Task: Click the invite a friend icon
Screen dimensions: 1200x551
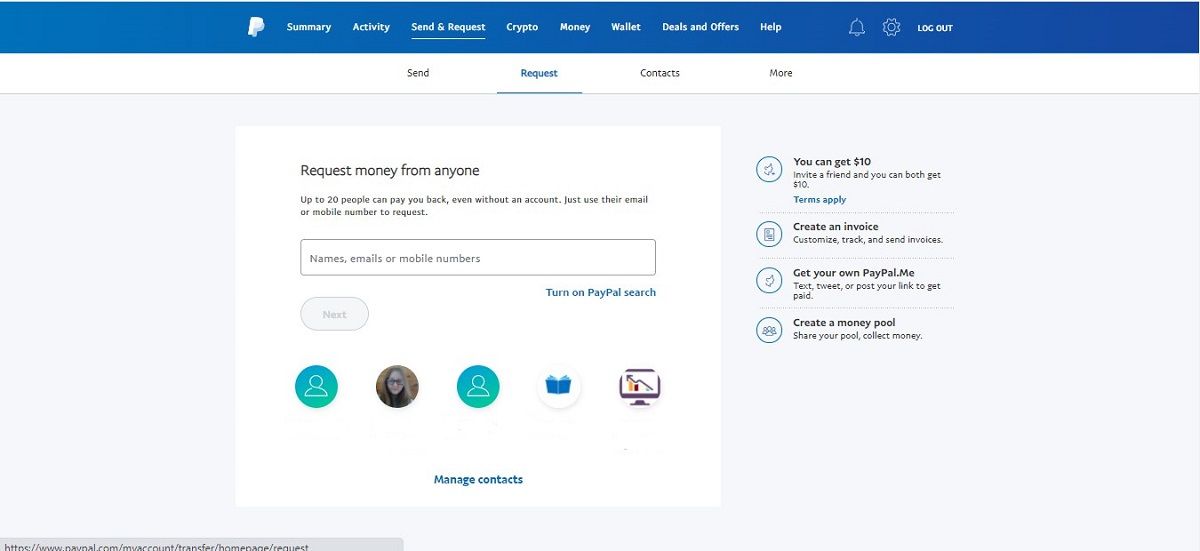Action: tap(769, 170)
